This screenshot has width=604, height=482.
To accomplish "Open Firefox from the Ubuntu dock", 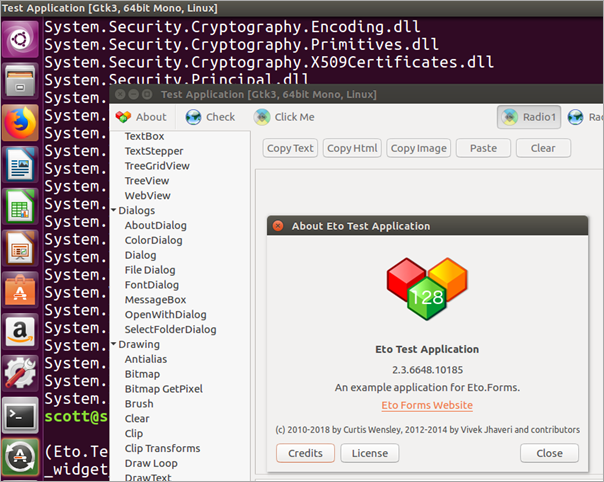I will point(20,122).
